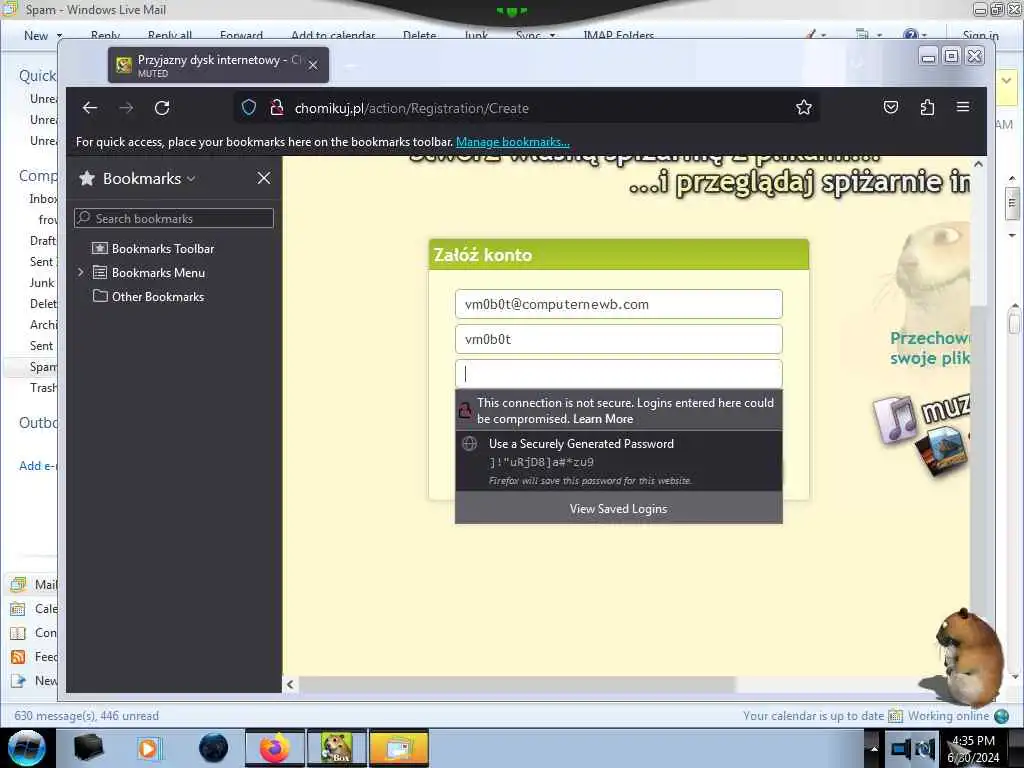Click the username field vm0b0t

618,340
